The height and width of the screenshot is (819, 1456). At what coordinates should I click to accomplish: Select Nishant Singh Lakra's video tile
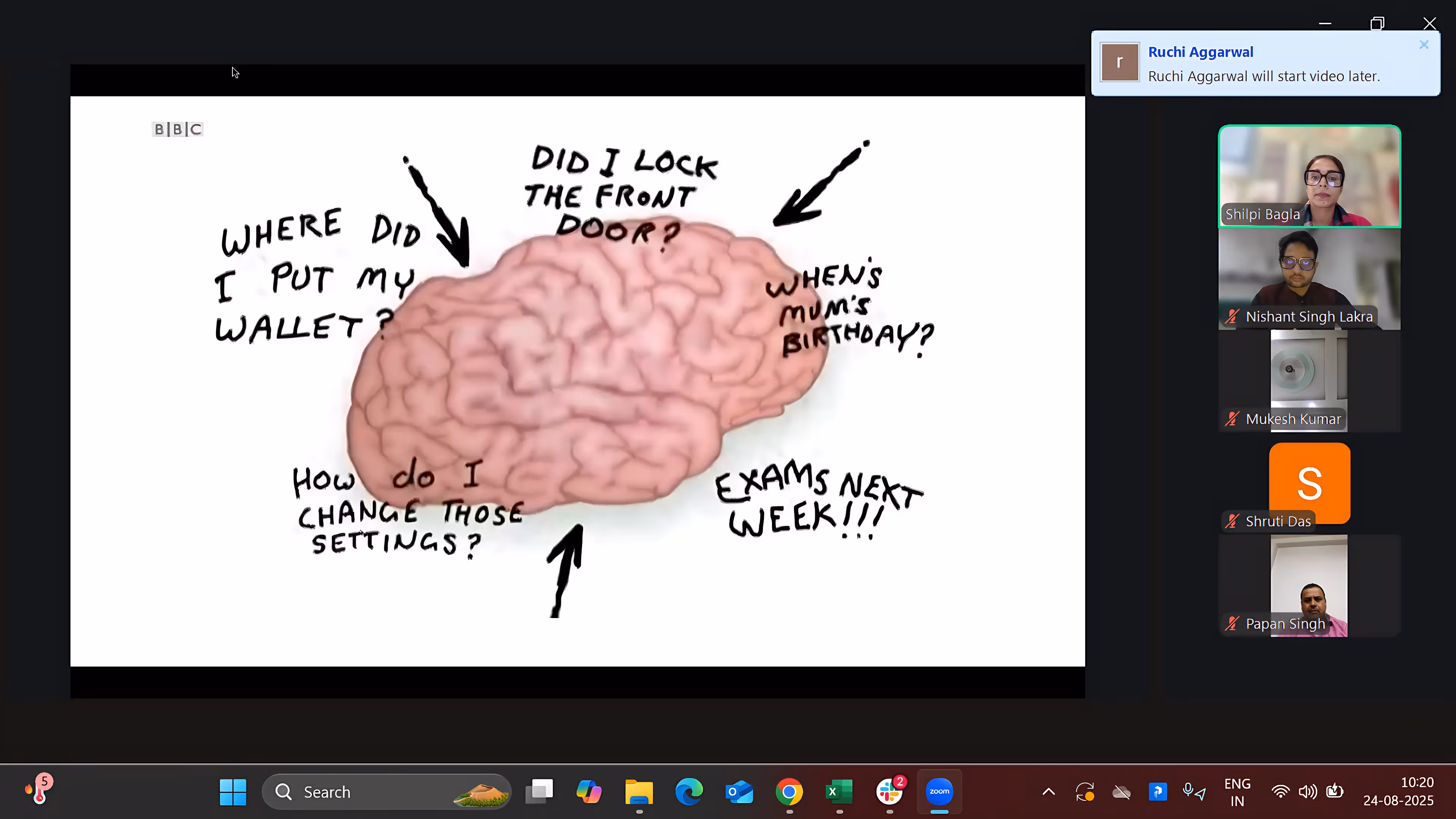(x=1309, y=279)
